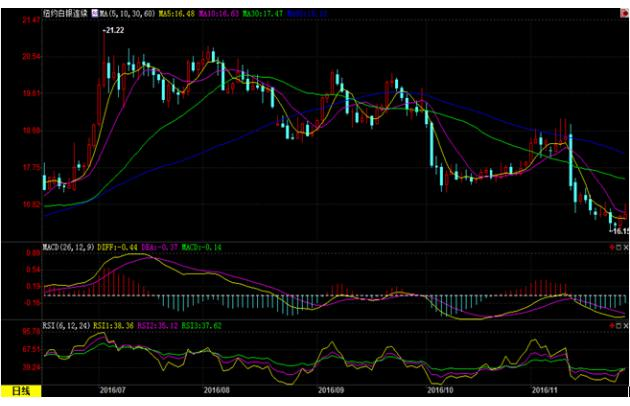This screenshot has height=406, width=630.
Task: Click the 2016/10 date axis label
Action: coord(440,390)
